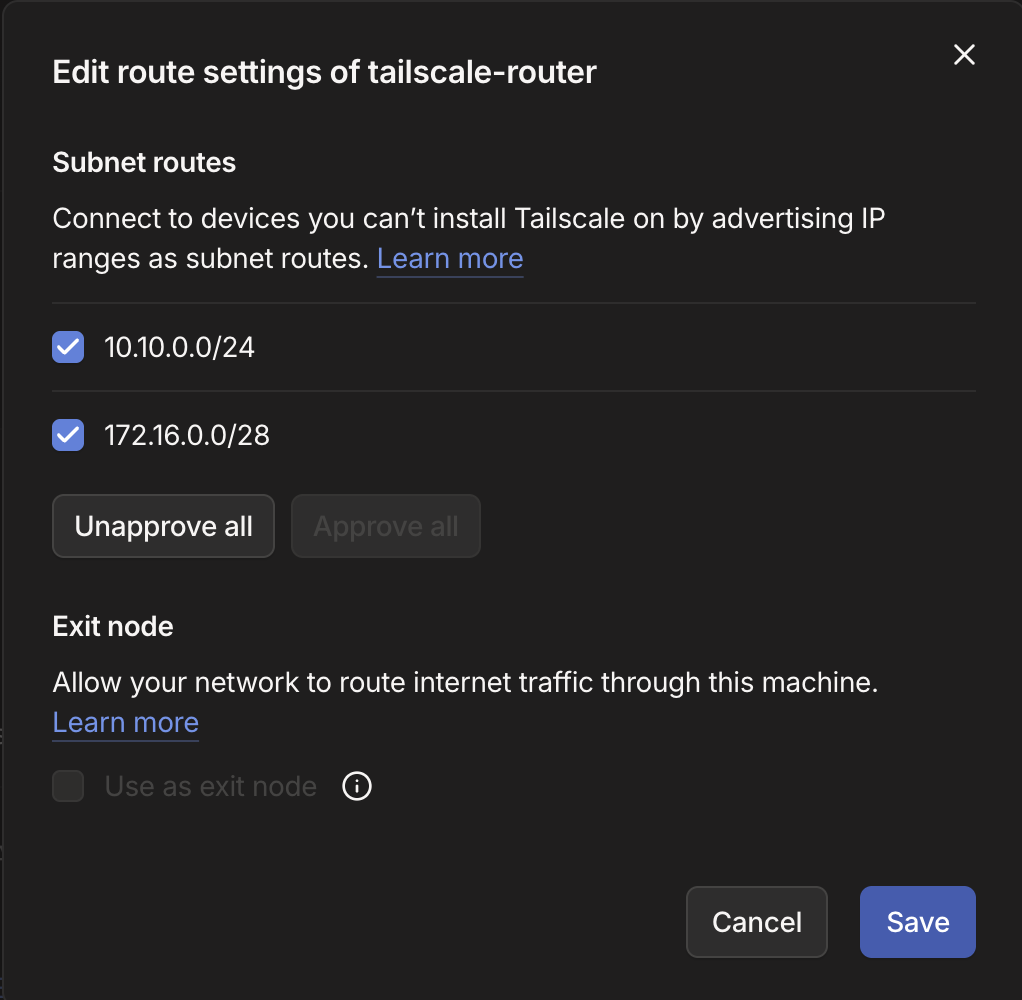Screen dimensions: 1022x1000
Task: Click the Exit node section heading
Action: (x=113, y=627)
